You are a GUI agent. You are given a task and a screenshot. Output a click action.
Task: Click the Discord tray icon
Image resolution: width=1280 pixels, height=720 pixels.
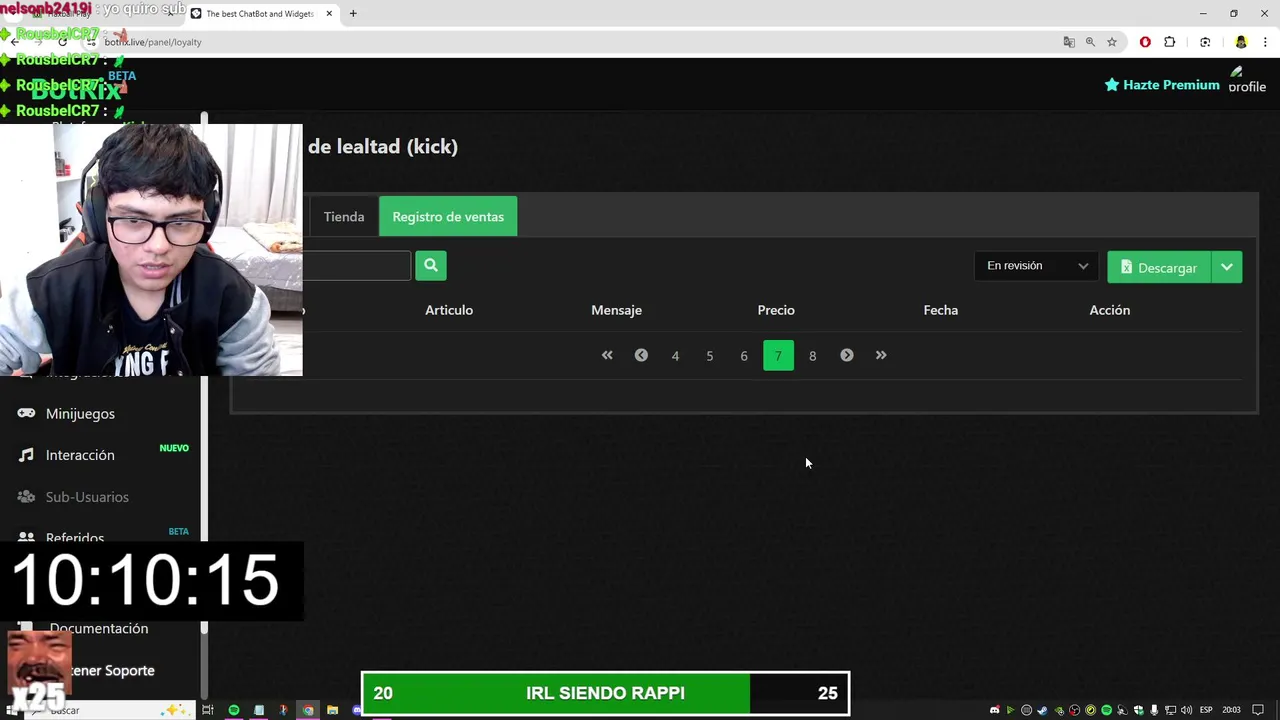coord(995,710)
